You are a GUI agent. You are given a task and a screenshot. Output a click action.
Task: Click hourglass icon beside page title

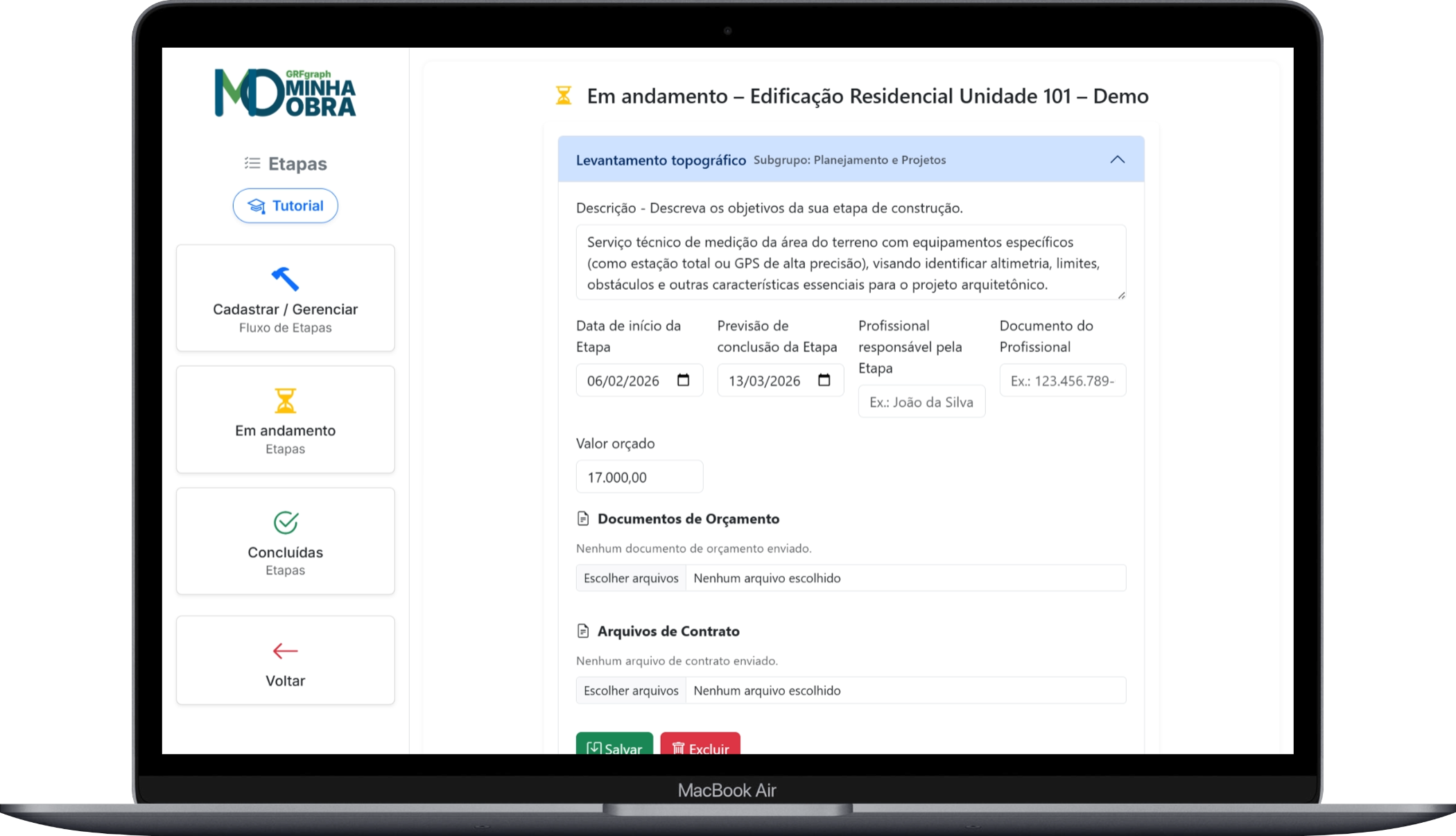[564, 96]
